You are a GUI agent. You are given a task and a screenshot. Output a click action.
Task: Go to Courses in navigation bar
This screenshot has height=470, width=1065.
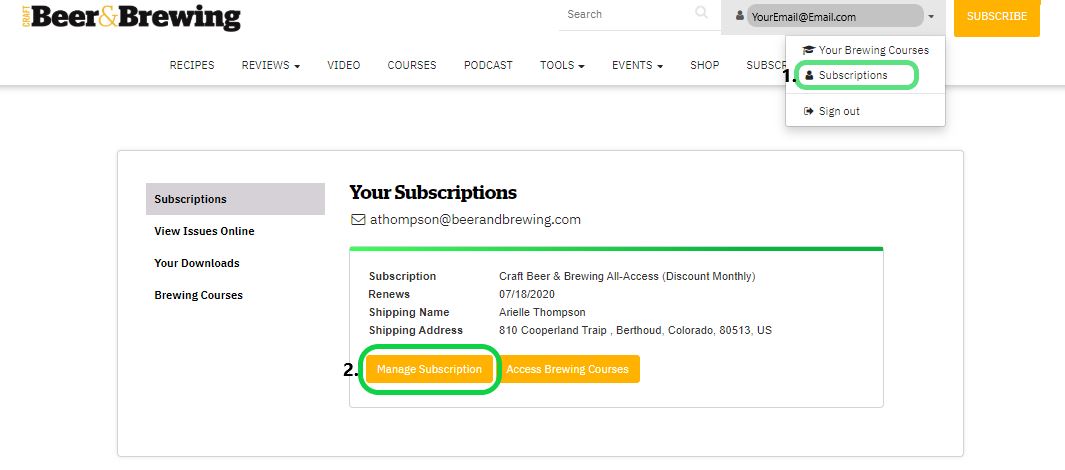pos(412,65)
